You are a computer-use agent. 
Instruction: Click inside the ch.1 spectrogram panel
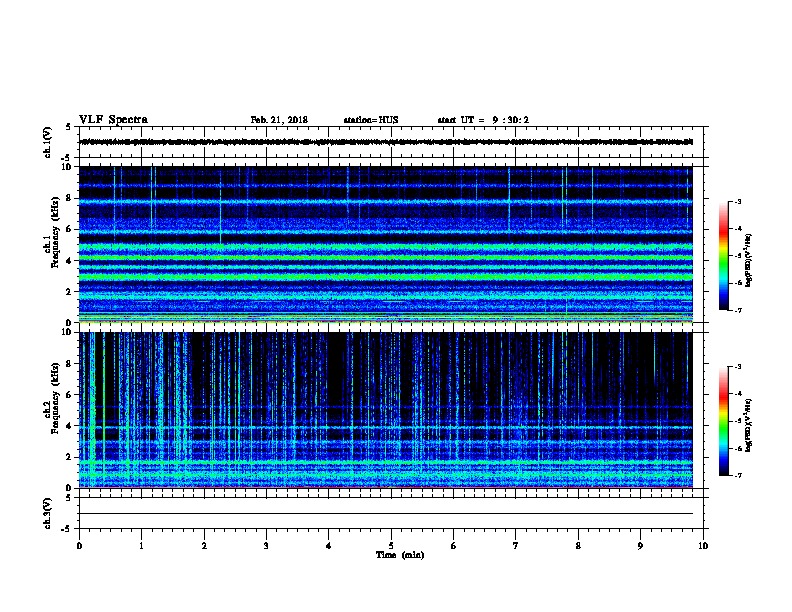click(386, 244)
